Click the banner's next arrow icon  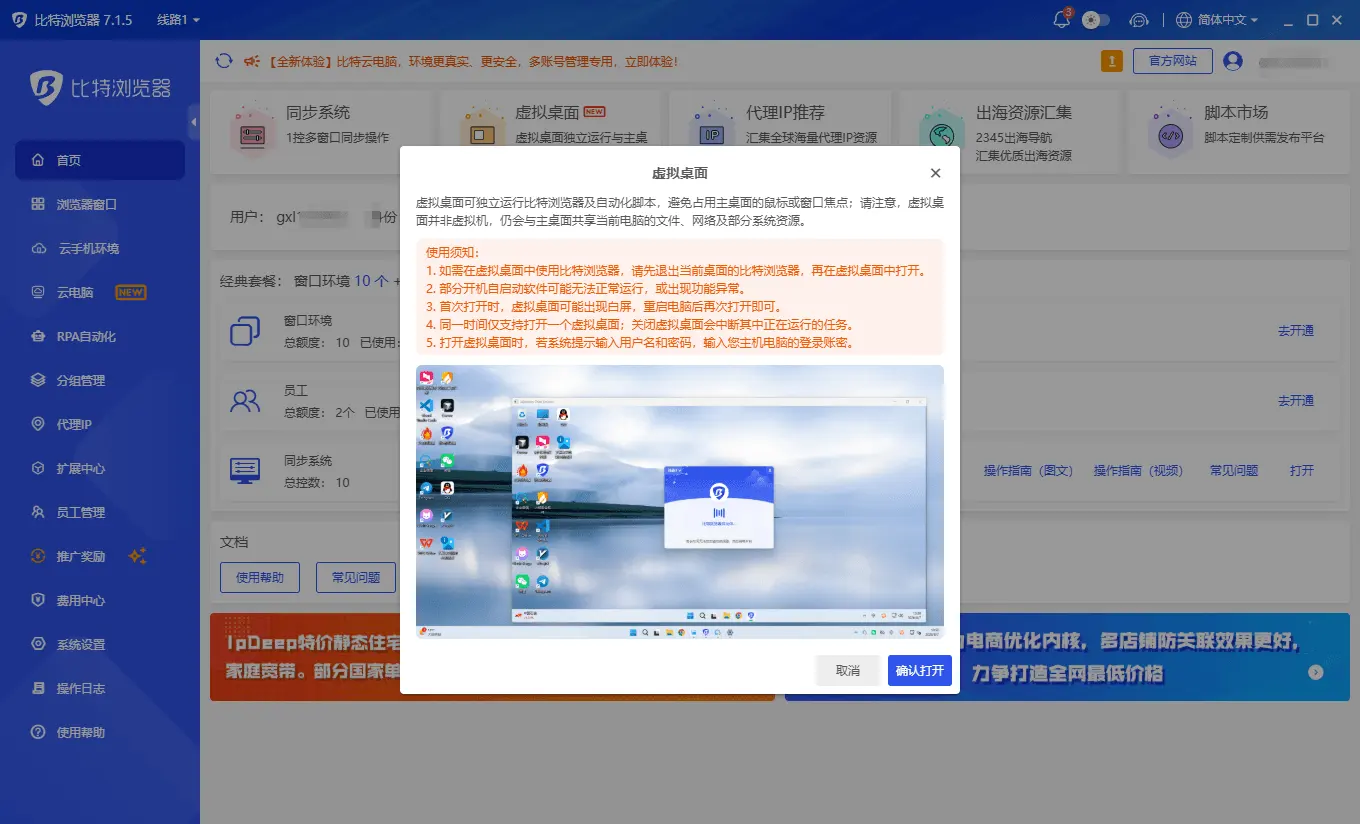pyautogui.click(x=1316, y=673)
